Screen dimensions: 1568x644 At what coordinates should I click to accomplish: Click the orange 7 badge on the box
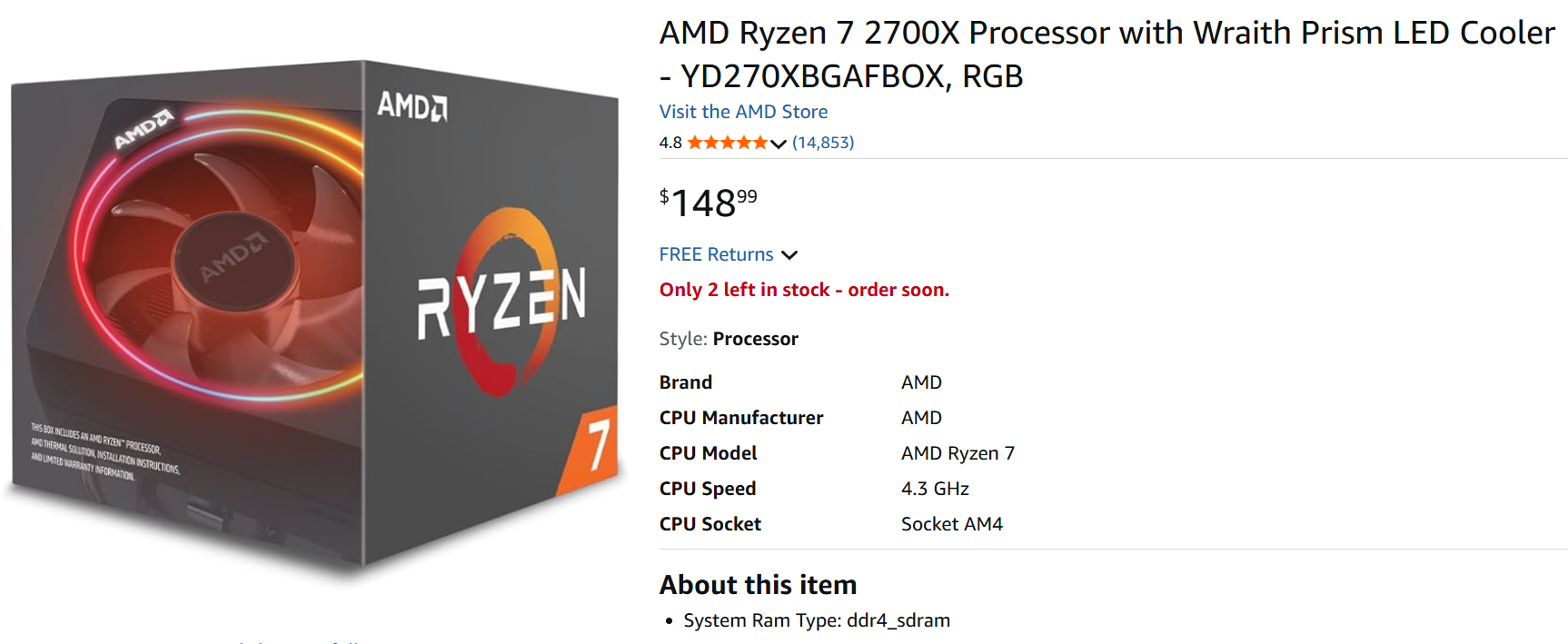594,445
